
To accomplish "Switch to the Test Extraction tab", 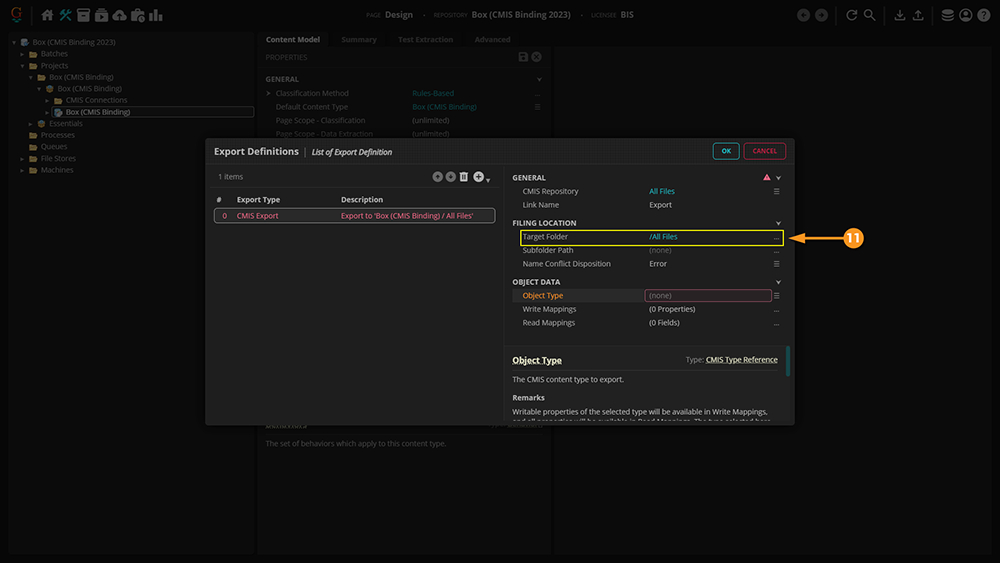I will [x=425, y=40].
